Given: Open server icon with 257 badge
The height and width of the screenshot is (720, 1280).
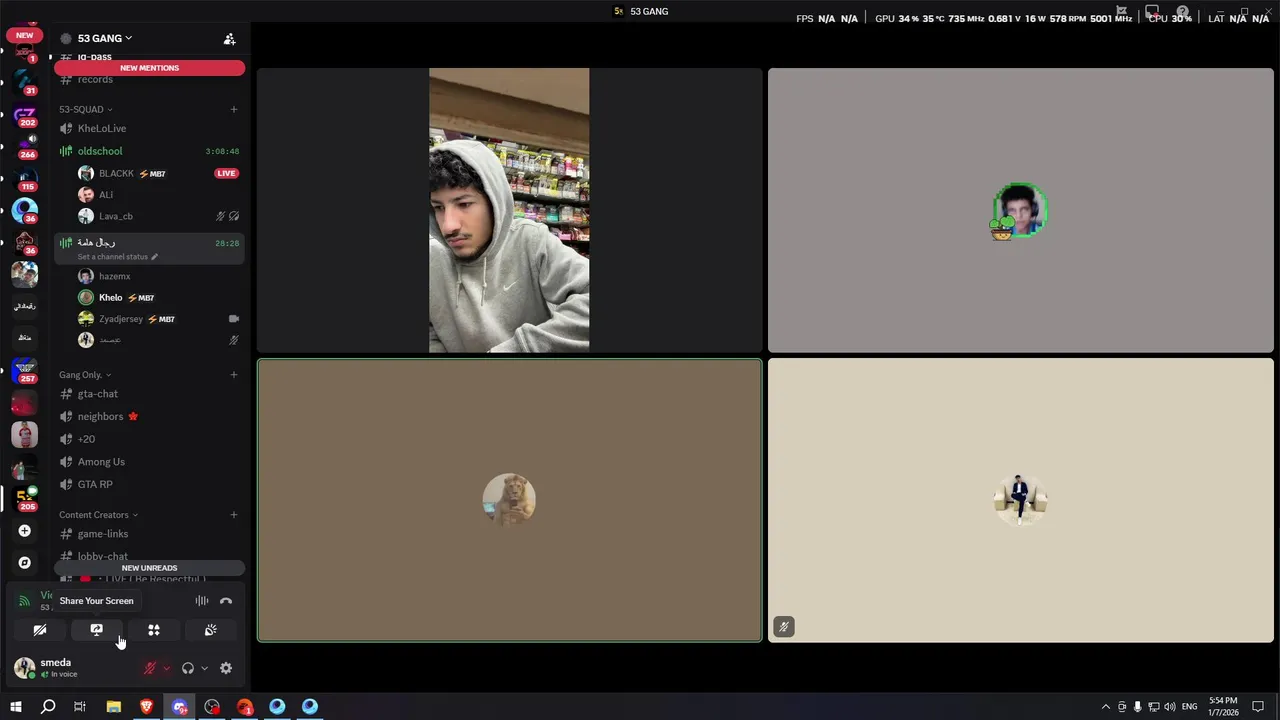Looking at the screenshot, I should pyautogui.click(x=25, y=370).
